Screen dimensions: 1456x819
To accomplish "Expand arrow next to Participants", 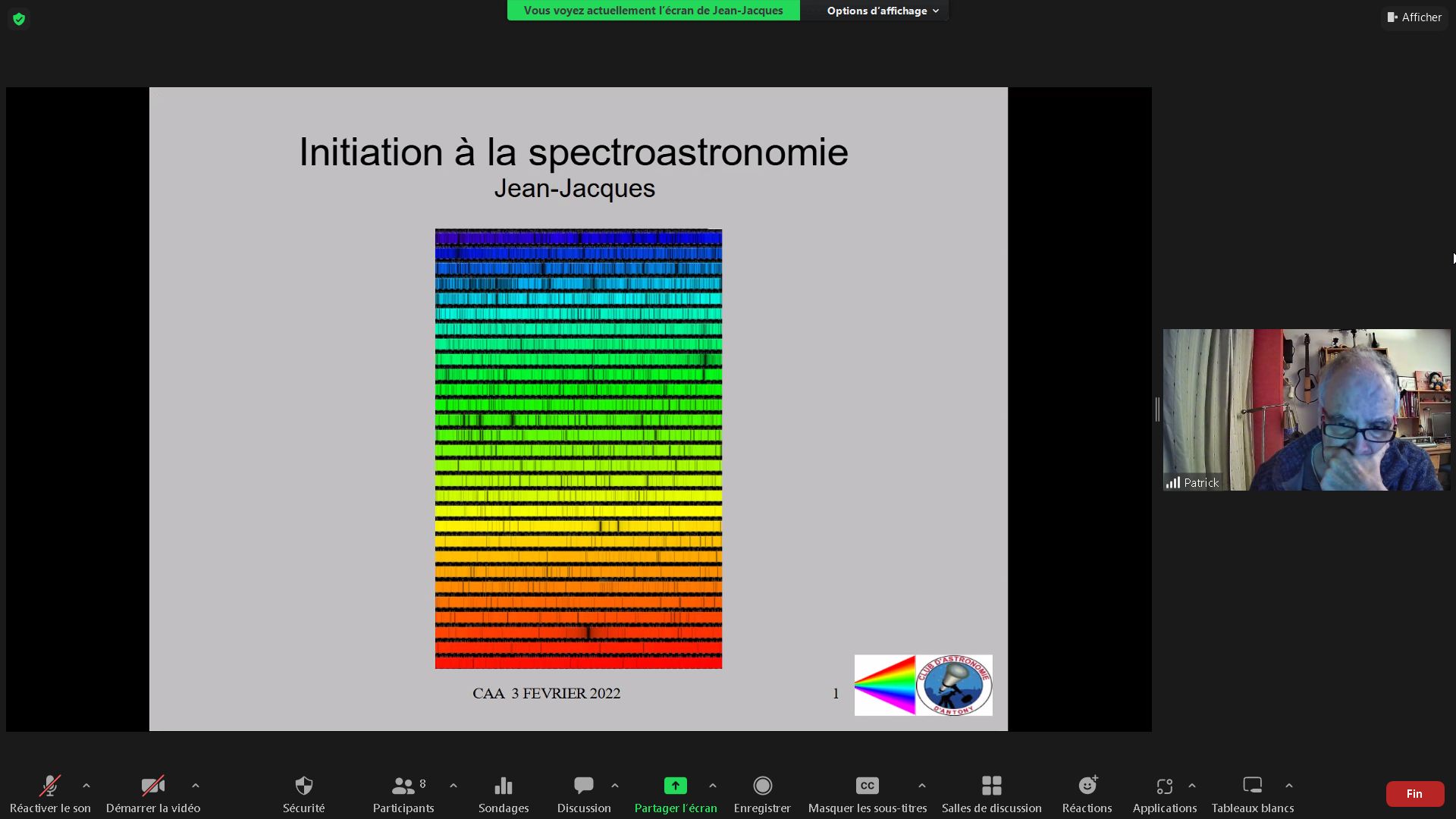I will (x=453, y=786).
